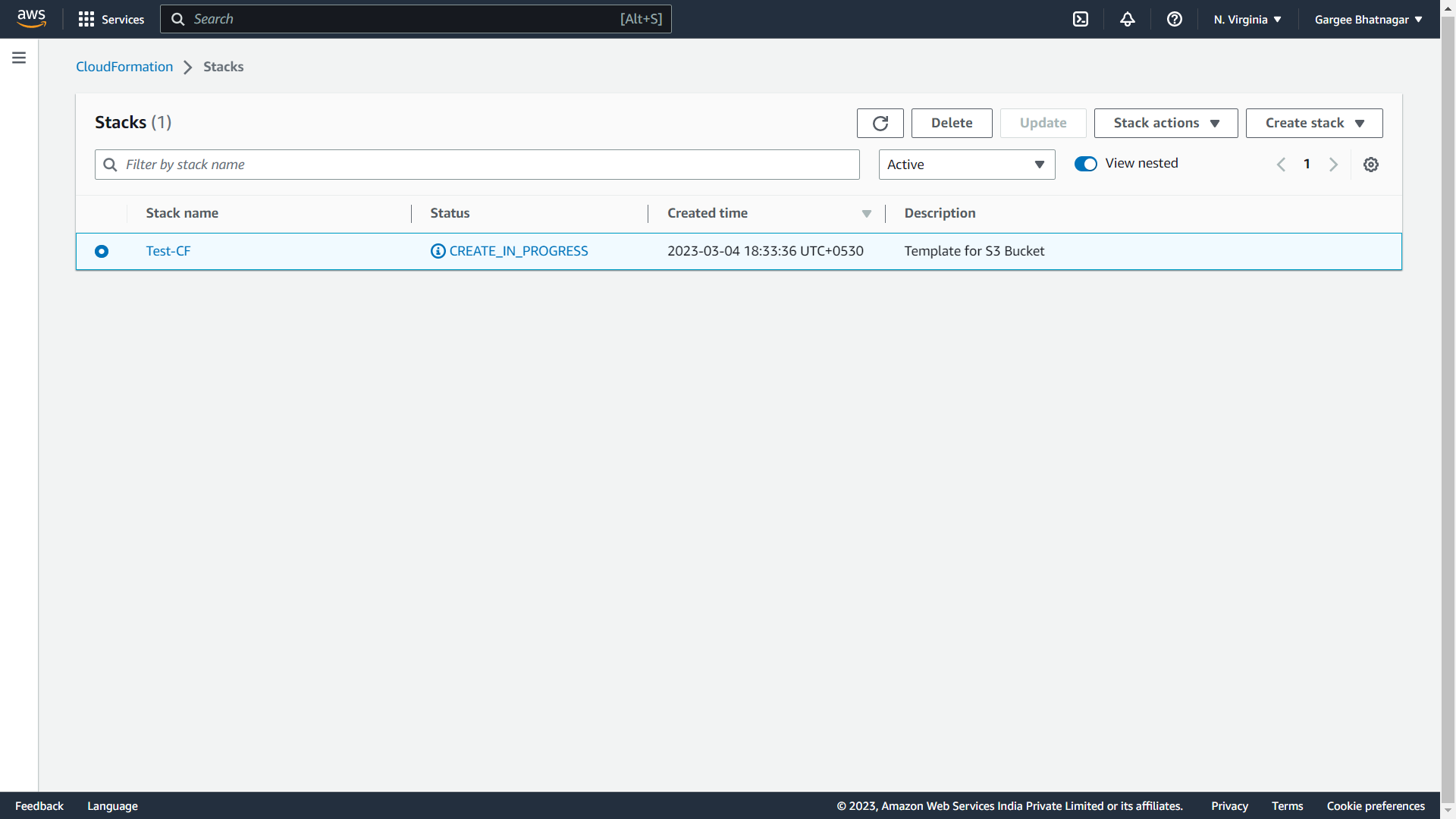The image size is (1456, 819).
Task: Launch the CloudShell terminal icon
Action: 1081,19
